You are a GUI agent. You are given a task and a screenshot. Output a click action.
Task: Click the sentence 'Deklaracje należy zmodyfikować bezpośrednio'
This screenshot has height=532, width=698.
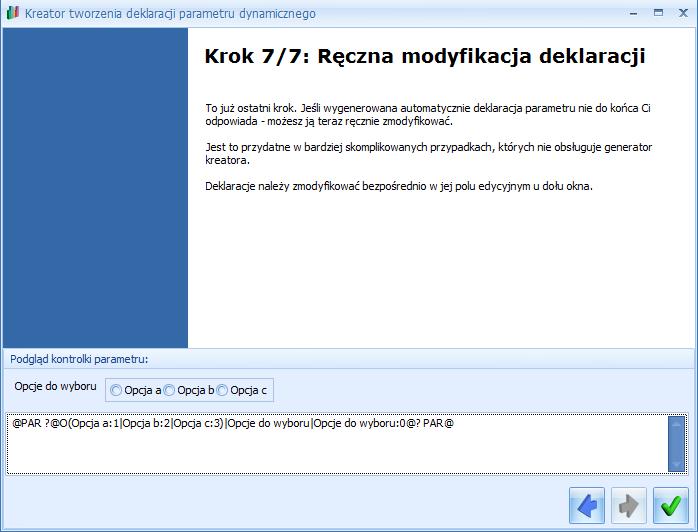pos(399,186)
